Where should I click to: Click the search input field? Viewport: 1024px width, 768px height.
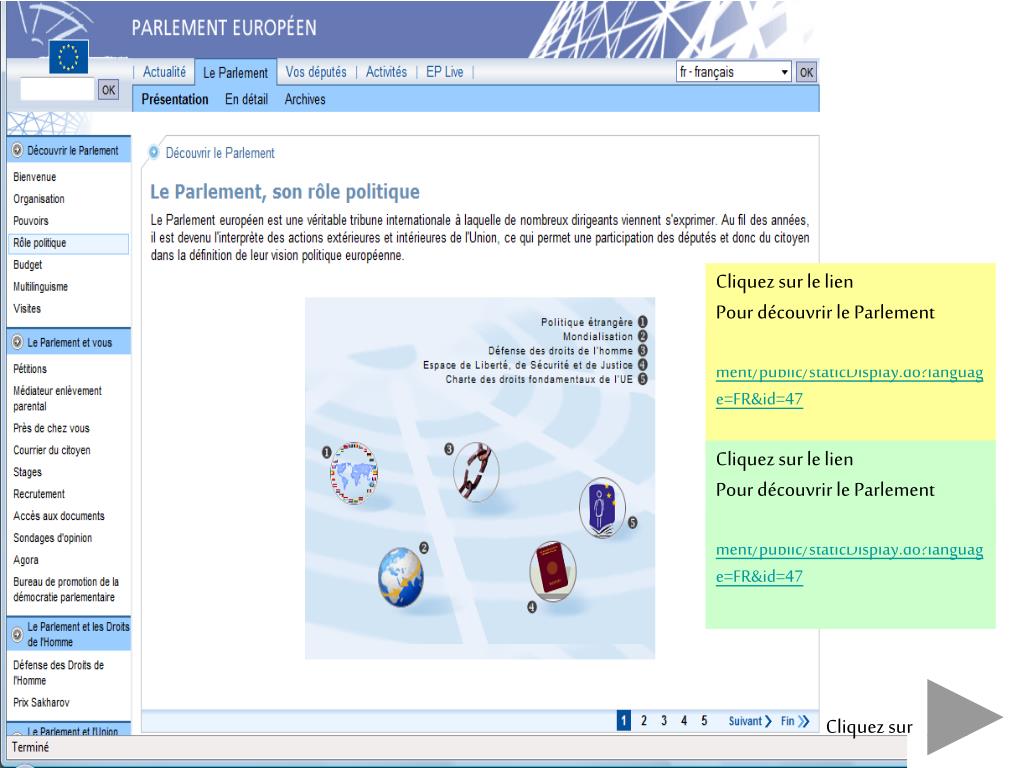tap(57, 89)
